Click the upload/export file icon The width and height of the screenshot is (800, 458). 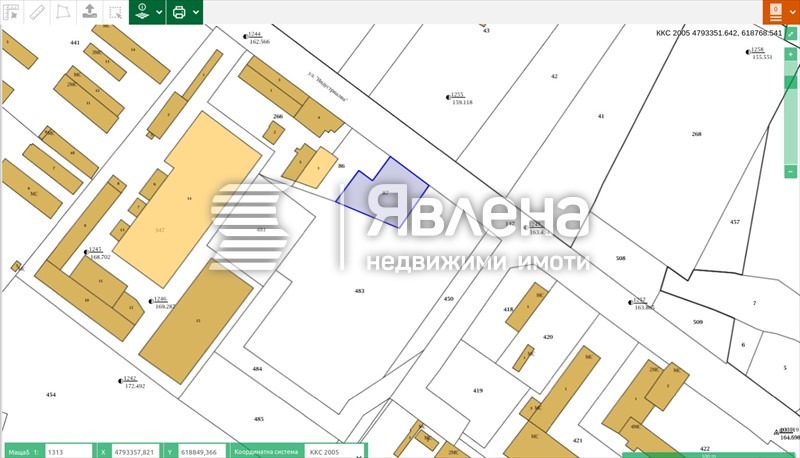[x=89, y=12]
